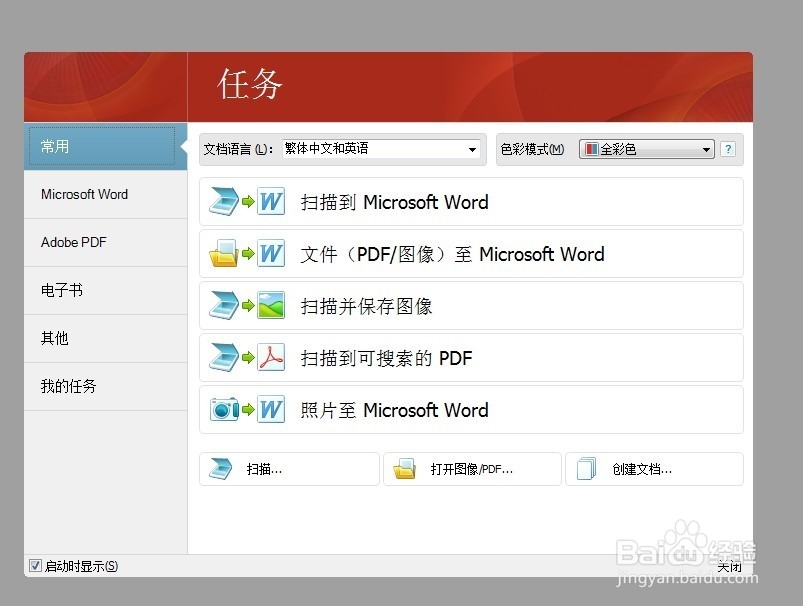This screenshot has width=803, height=606.
Task: Click folder icon of 文件(PDF/图像)至 Microsoft Word
Action: 224,254
